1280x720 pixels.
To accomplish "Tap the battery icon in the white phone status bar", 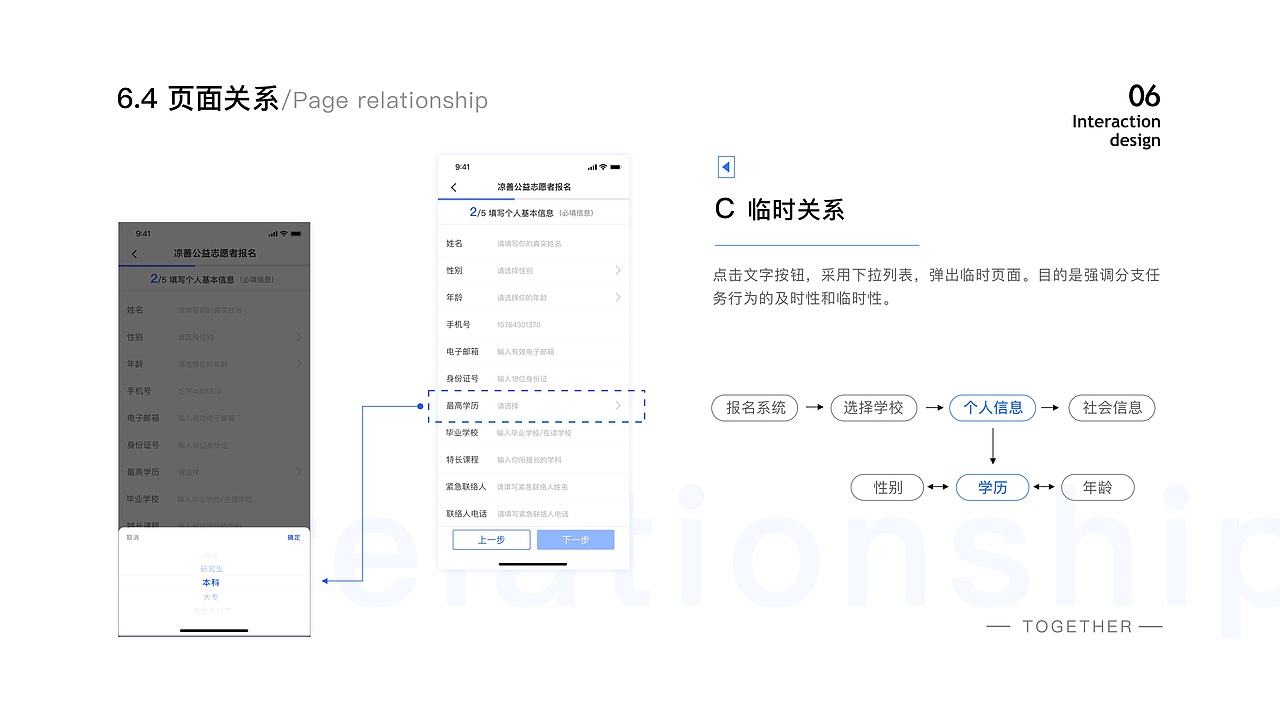I will point(616,167).
